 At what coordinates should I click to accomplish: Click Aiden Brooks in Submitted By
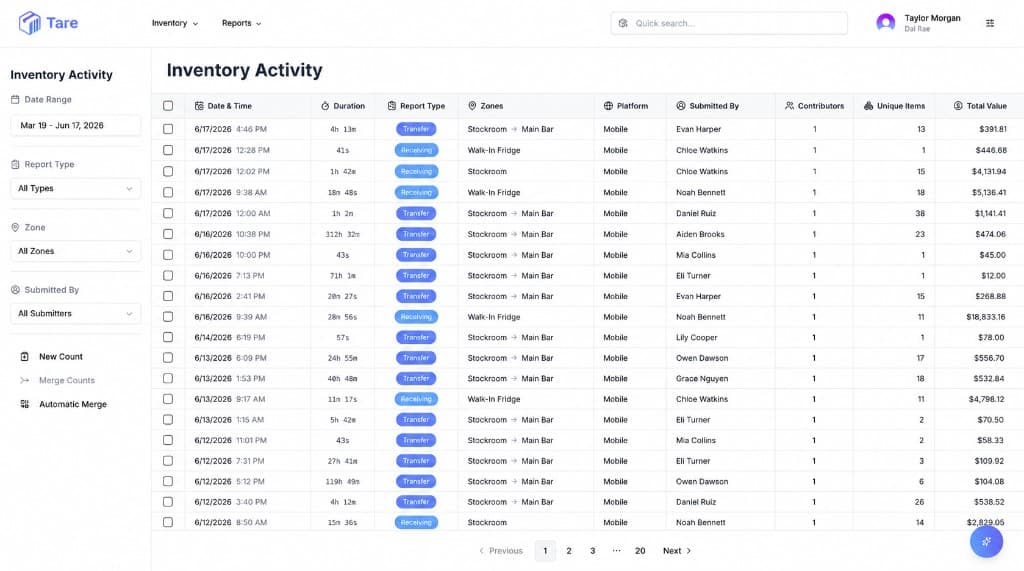[x=700, y=234]
